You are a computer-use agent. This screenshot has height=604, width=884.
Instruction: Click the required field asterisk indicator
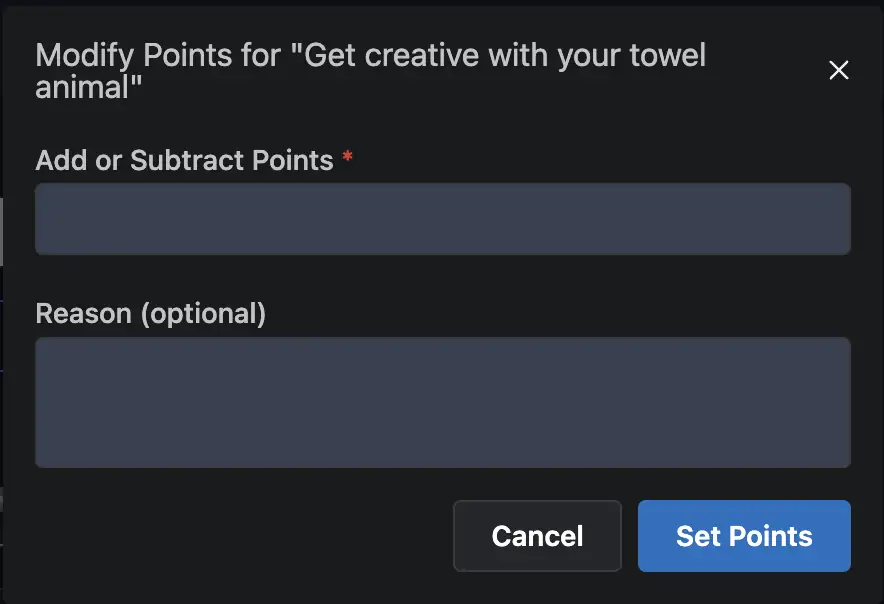click(347, 158)
